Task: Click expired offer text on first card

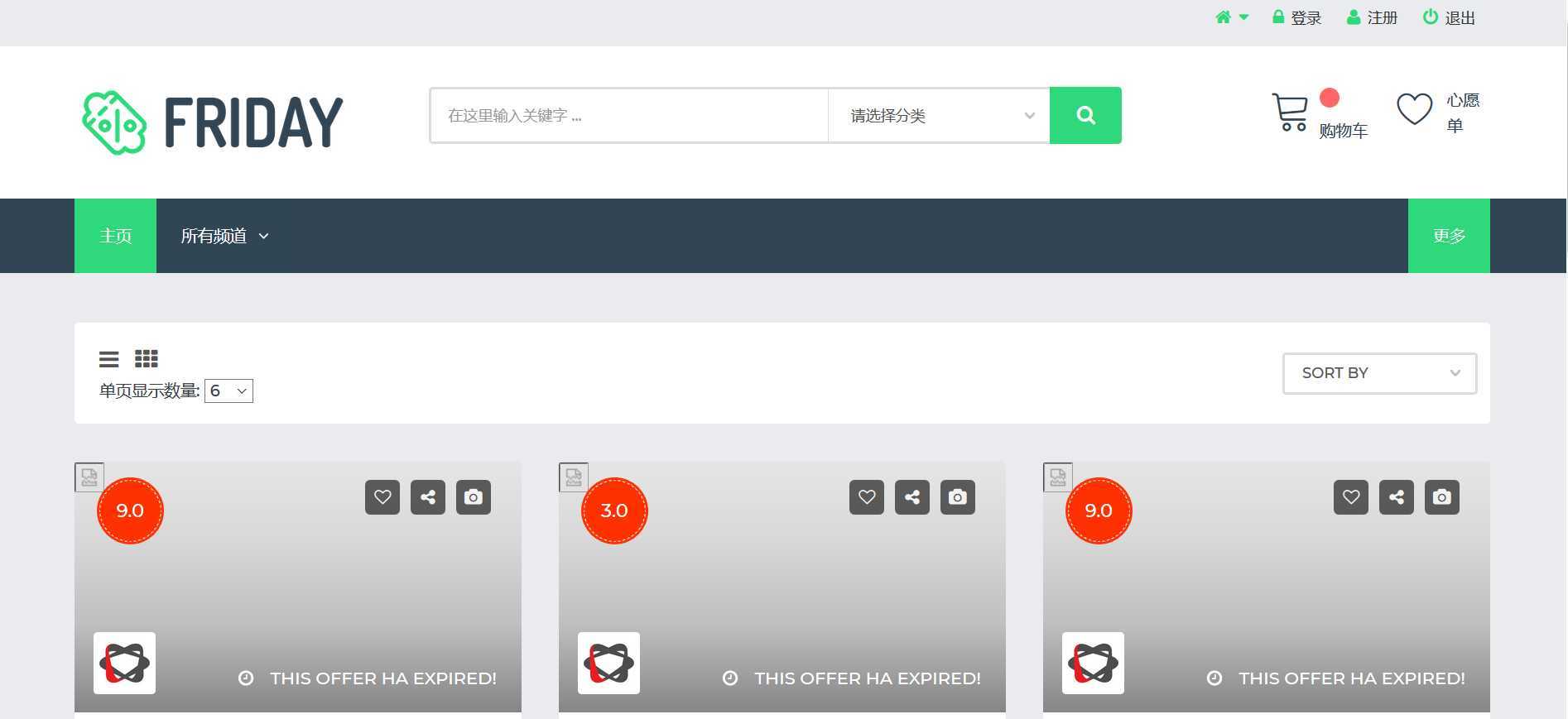Action: click(x=383, y=678)
